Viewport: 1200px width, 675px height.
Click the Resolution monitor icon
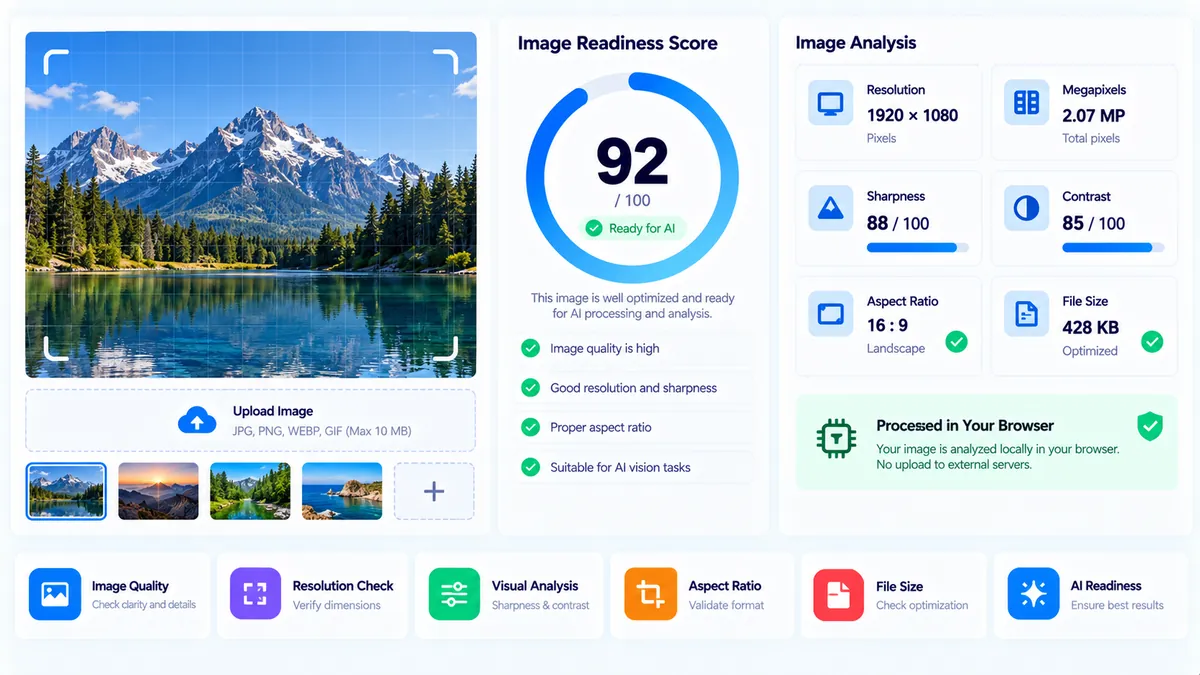830,103
